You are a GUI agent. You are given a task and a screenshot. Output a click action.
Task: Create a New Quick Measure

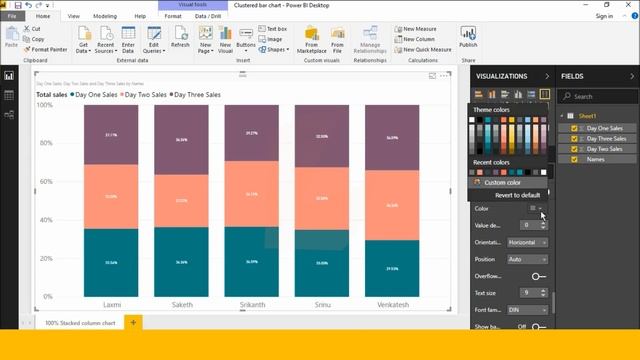[423, 49]
